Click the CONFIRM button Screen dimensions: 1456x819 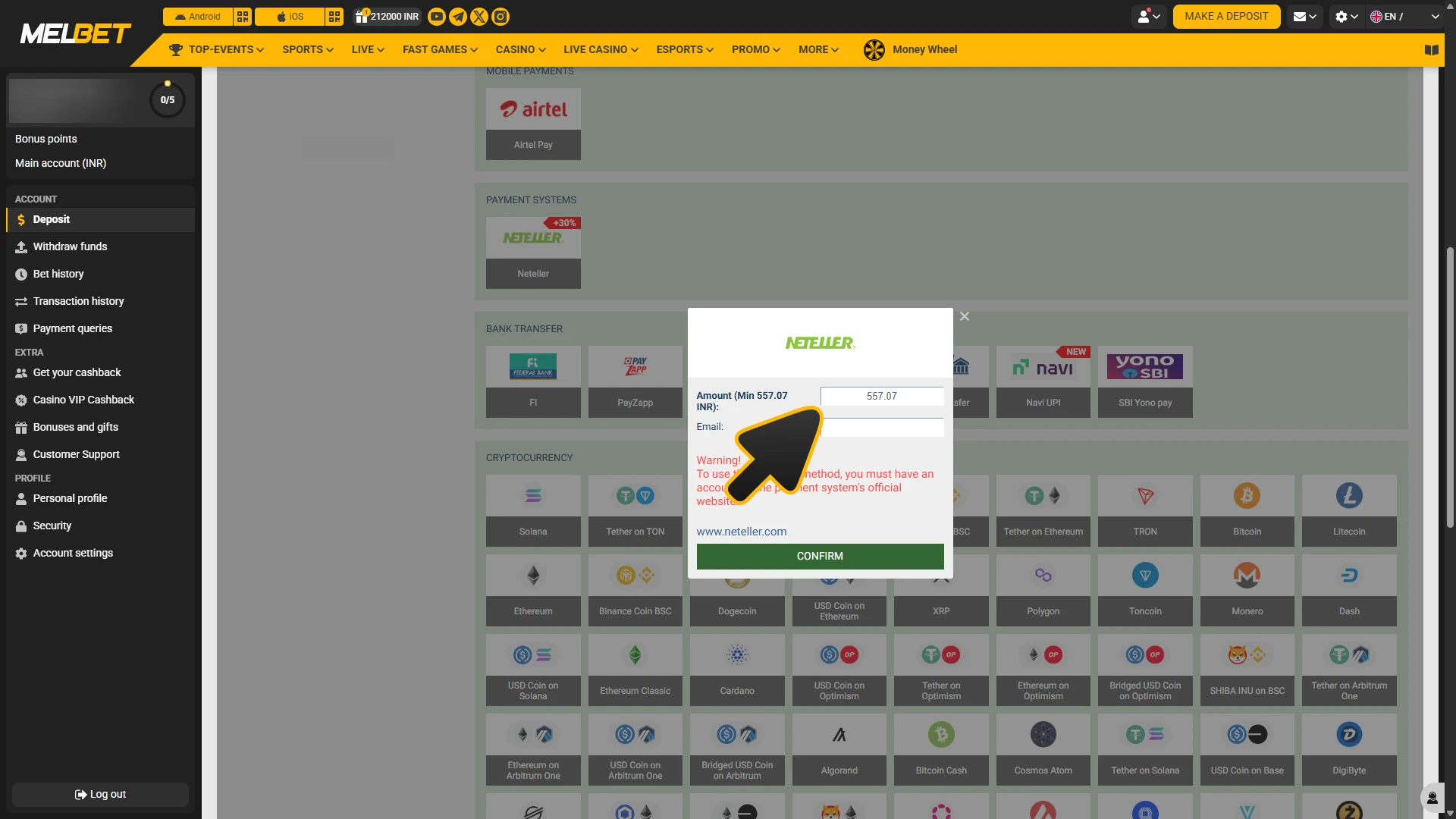pyautogui.click(x=820, y=557)
